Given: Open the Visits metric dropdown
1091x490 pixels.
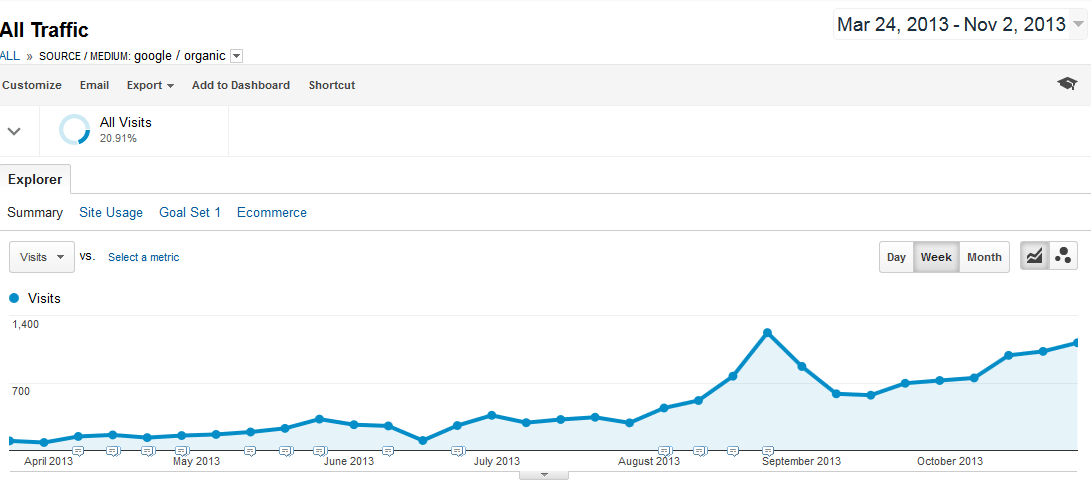Looking at the screenshot, I should (42, 257).
